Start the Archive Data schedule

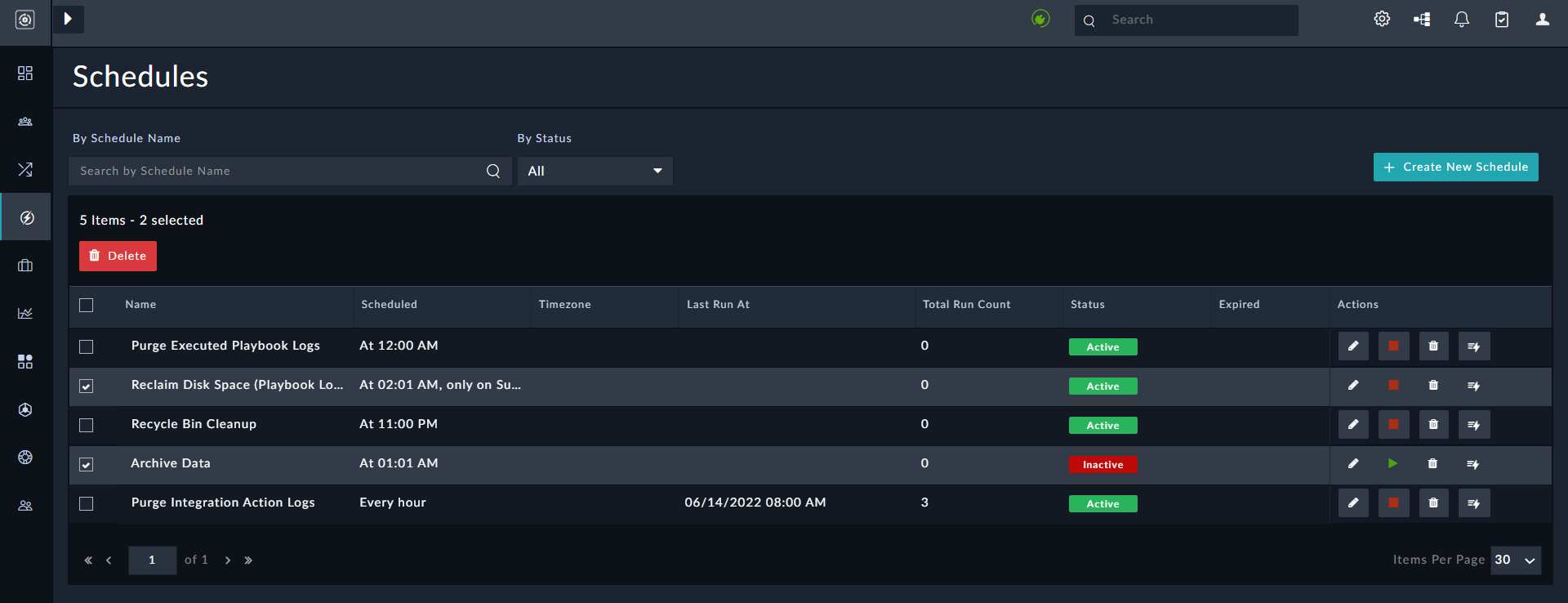1392,463
